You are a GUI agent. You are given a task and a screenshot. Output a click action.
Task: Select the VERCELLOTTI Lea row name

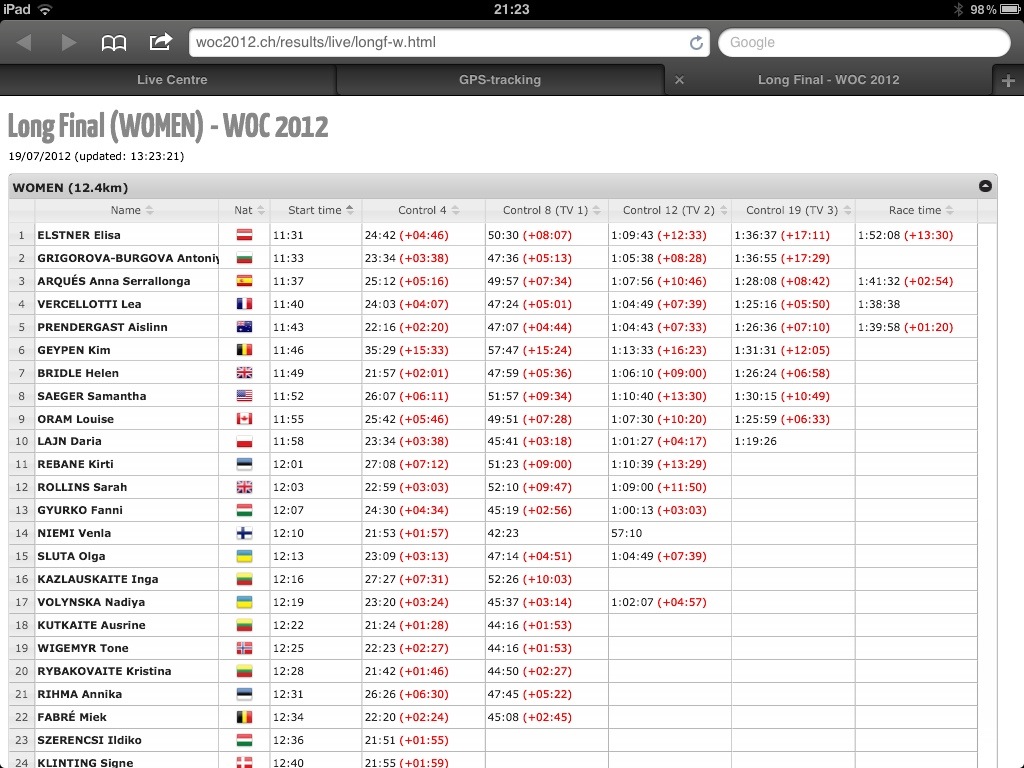point(89,304)
